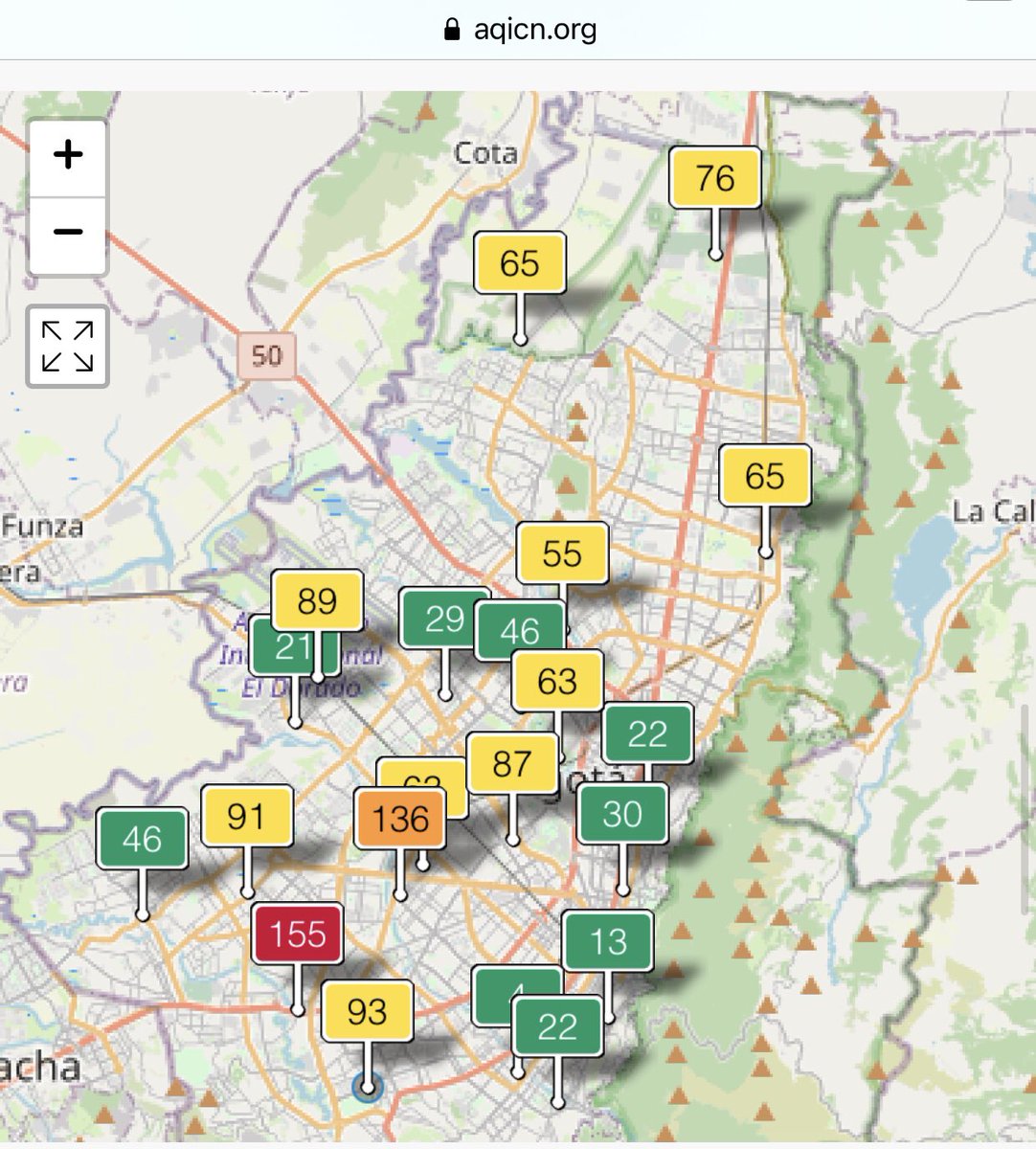Tap the route 50 road shield
The image size is (1036, 1149).
266,356
